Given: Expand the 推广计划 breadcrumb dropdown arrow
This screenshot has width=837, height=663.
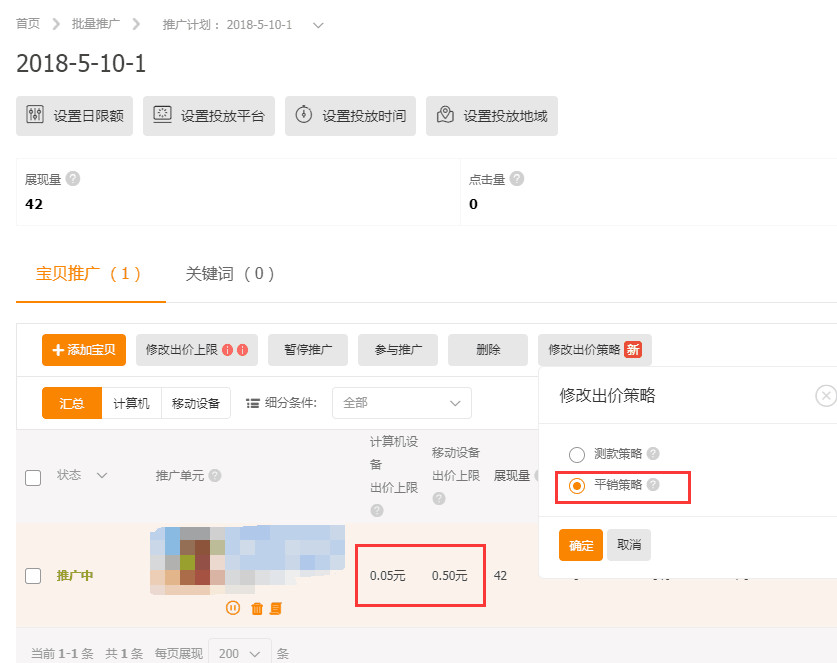Looking at the screenshot, I should pyautogui.click(x=318, y=25).
